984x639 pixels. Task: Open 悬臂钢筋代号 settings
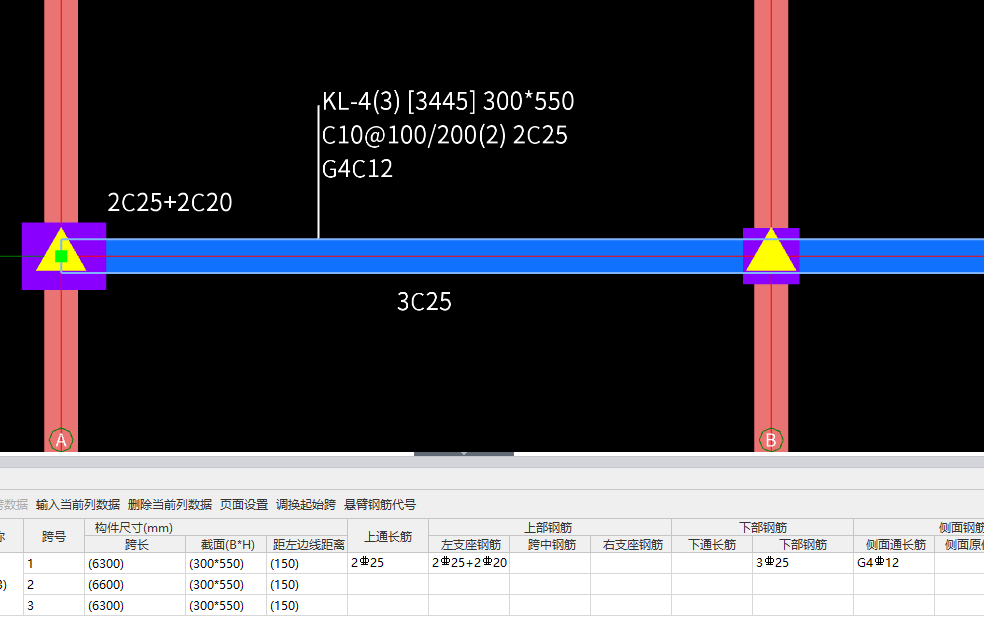(380, 505)
